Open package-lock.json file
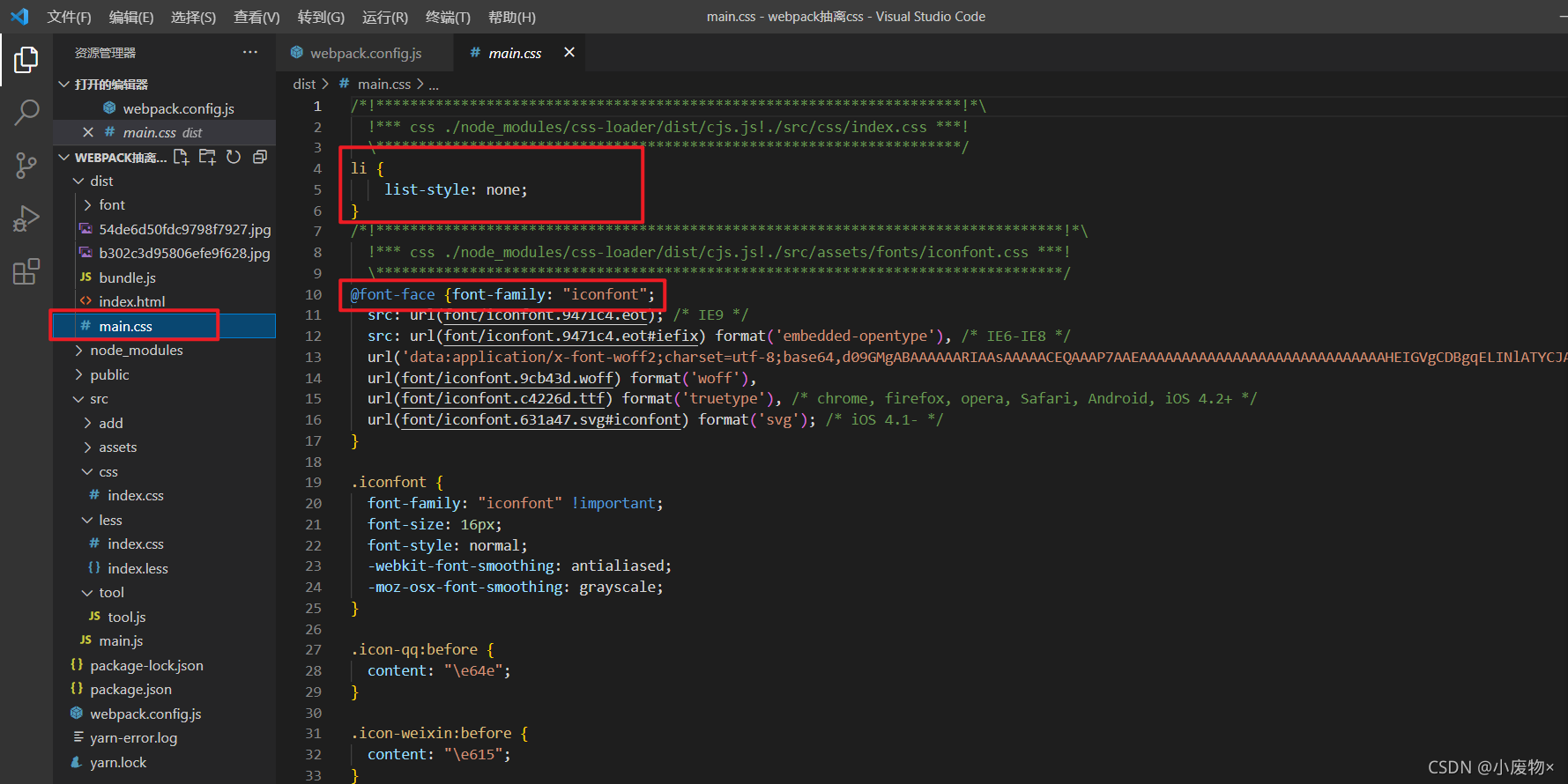This screenshot has width=1568, height=784. (x=164, y=665)
